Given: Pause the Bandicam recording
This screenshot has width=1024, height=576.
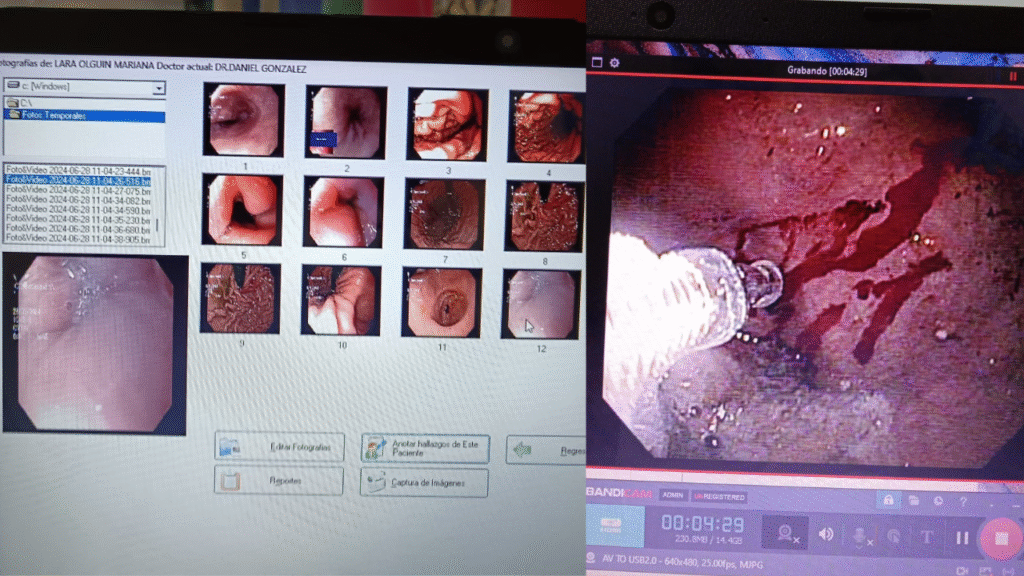Looking at the screenshot, I should click(x=961, y=538).
